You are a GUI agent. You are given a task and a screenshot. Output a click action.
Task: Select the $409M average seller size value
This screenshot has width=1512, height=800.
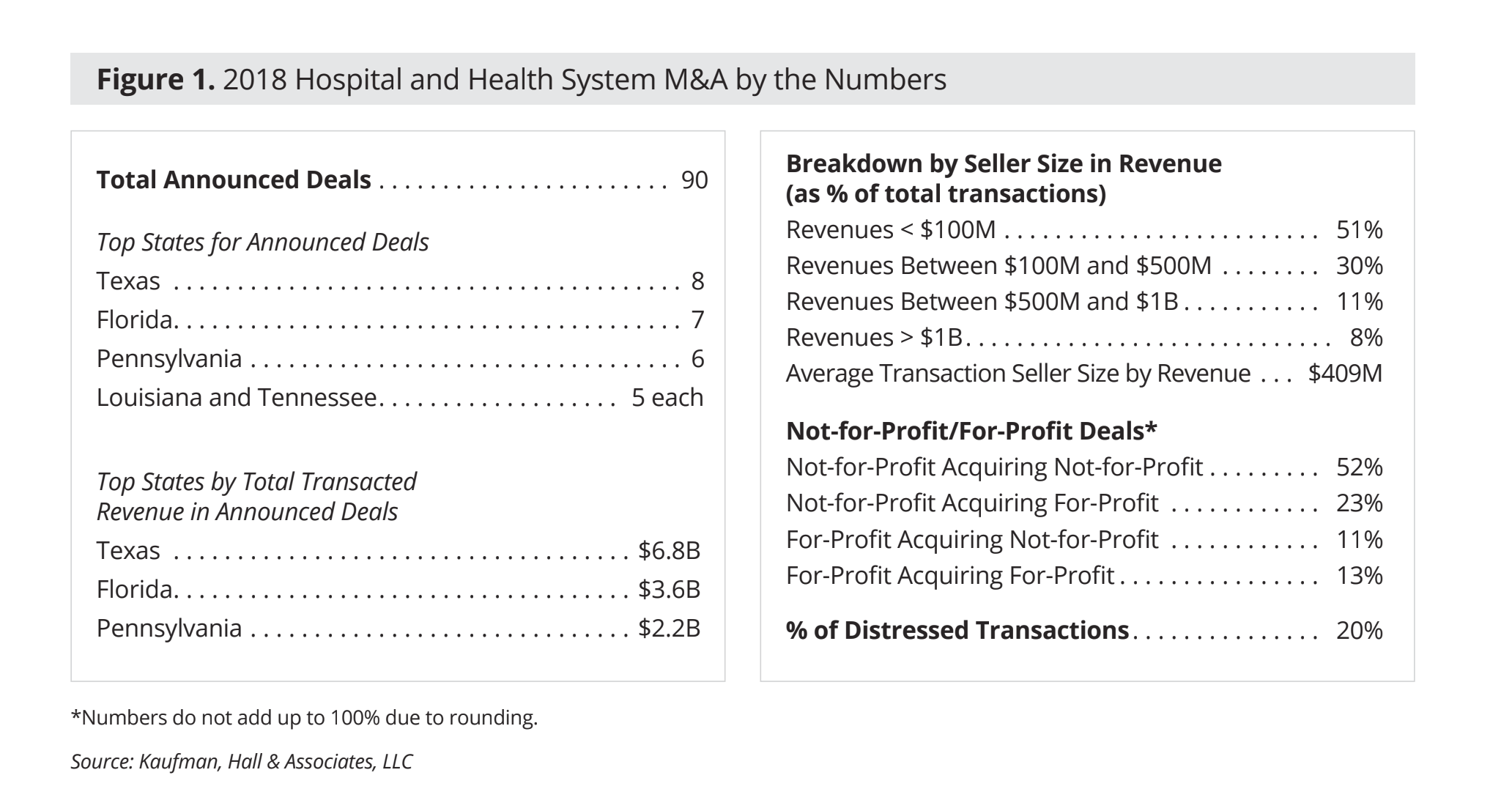pyautogui.click(x=1345, y=374)
